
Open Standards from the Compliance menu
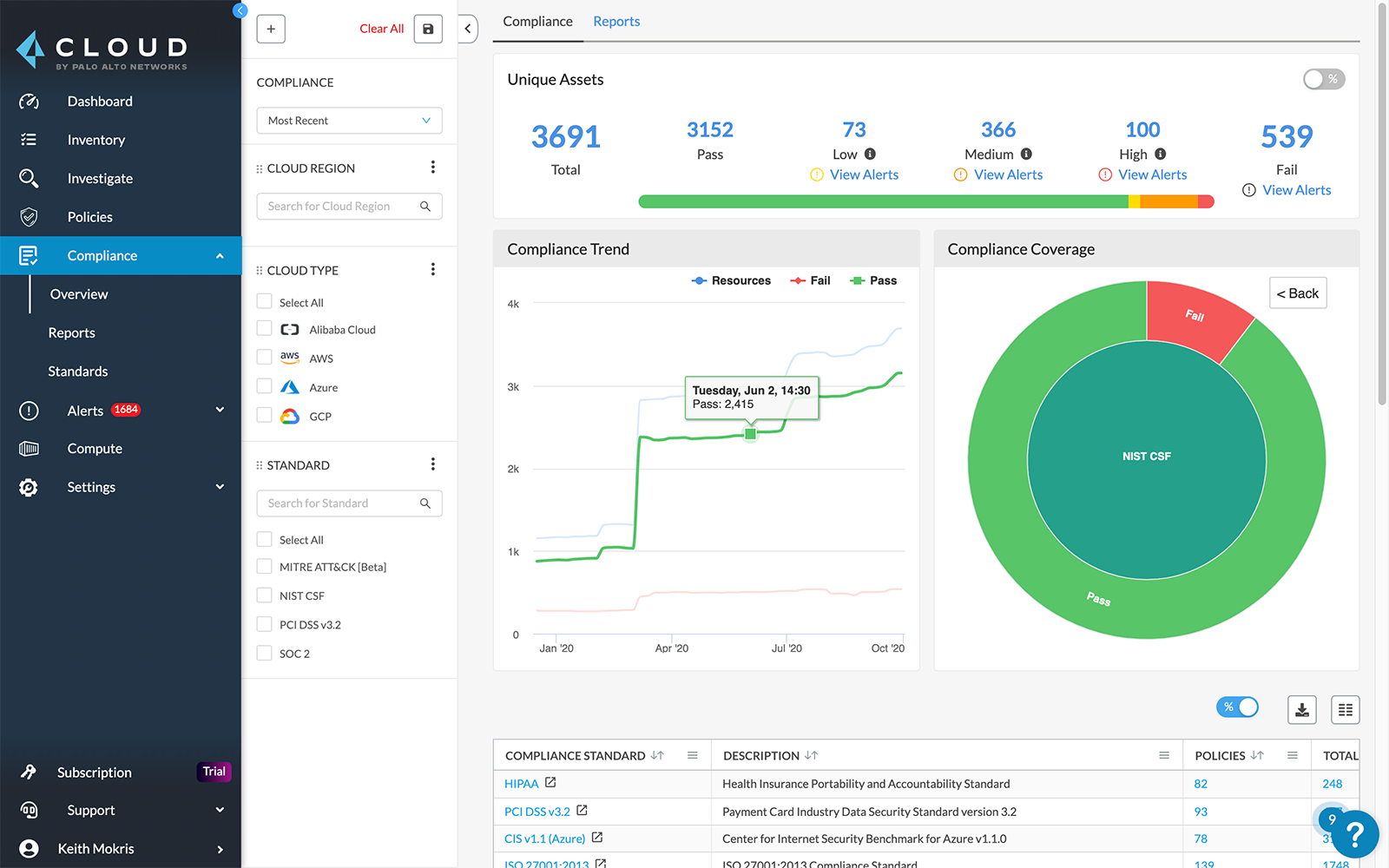pyautogui.click(x=77, y=371)
